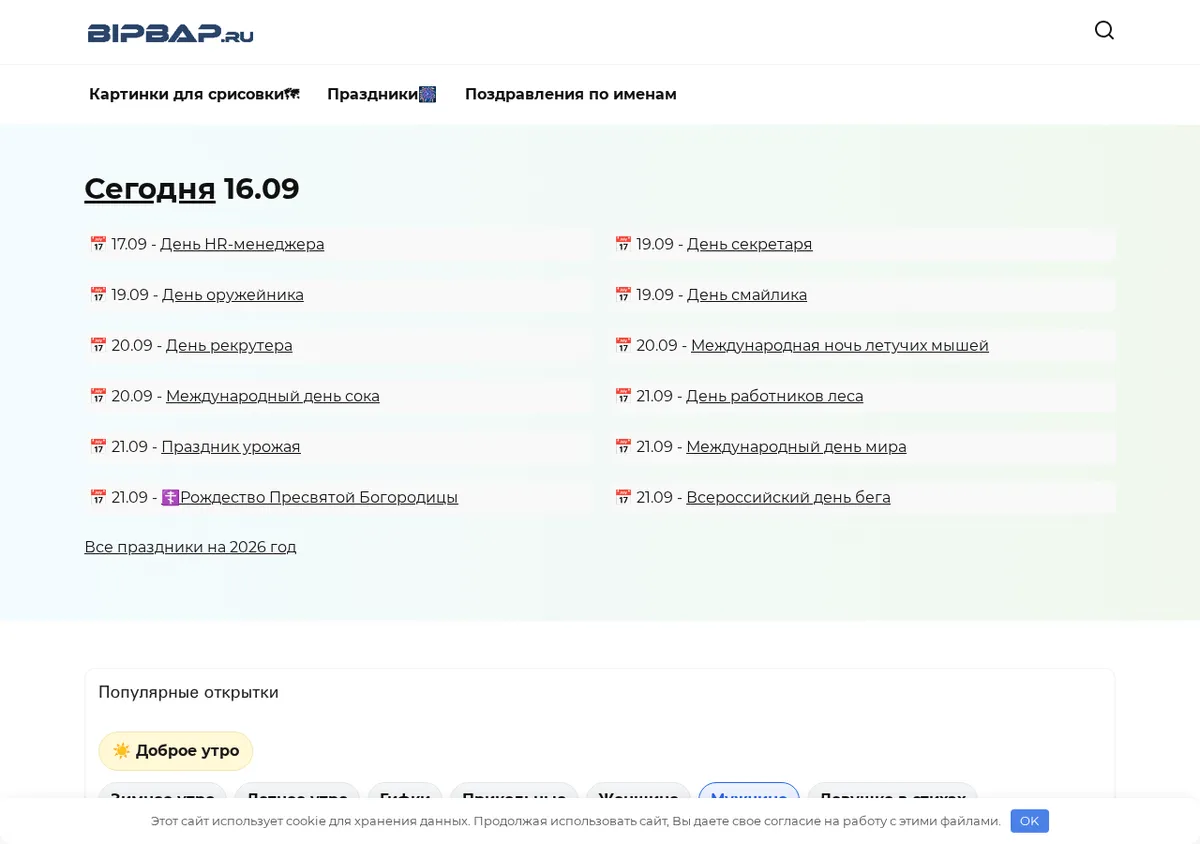Accept cookies with the OK button
This screenshot has height=844, width=1200.
[1029, 821]
